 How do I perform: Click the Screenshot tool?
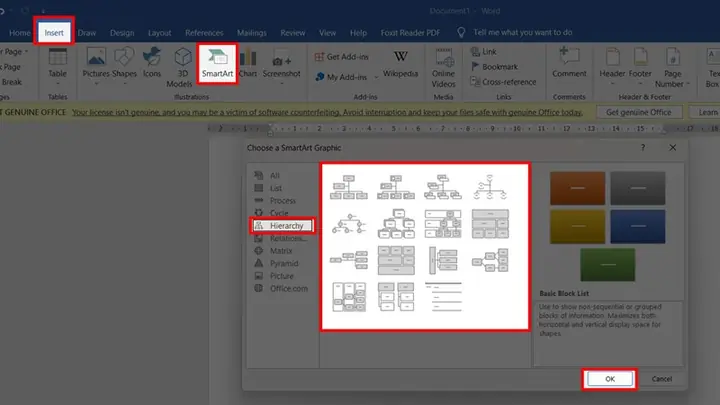[x=281, y=66]
